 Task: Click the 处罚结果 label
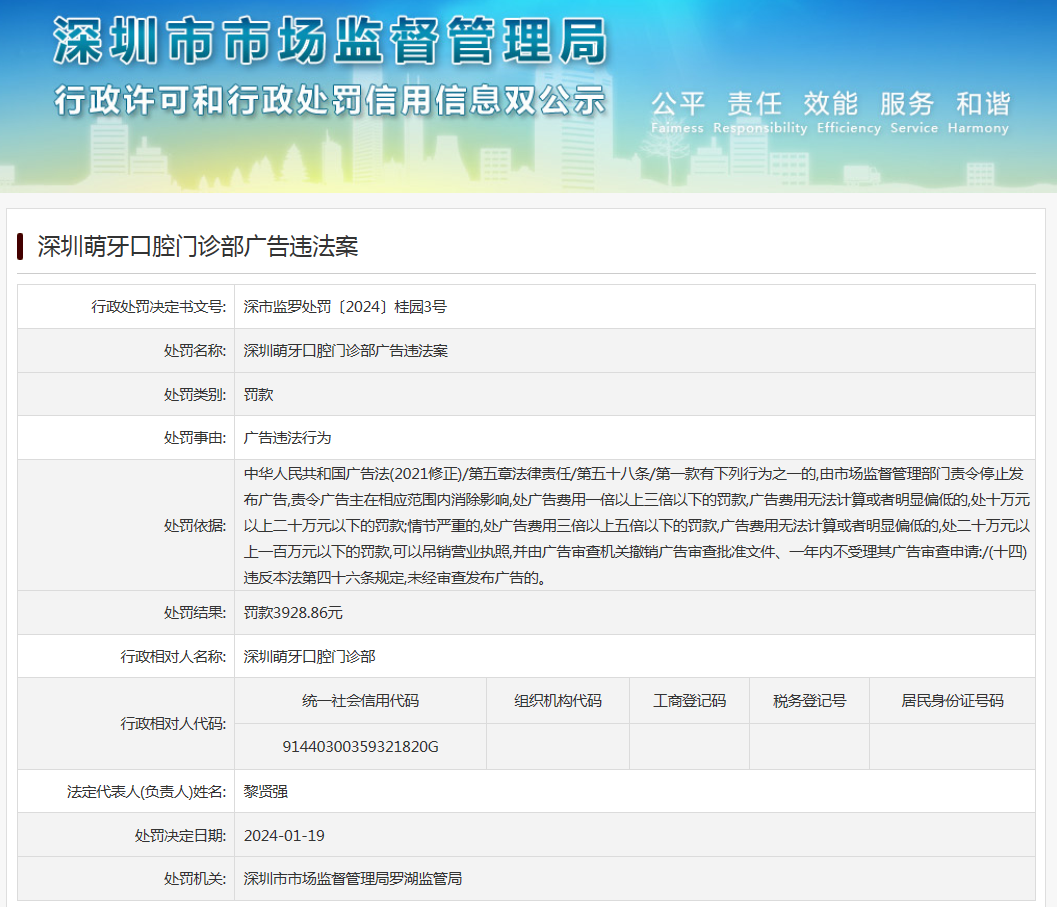pos(195,612)
